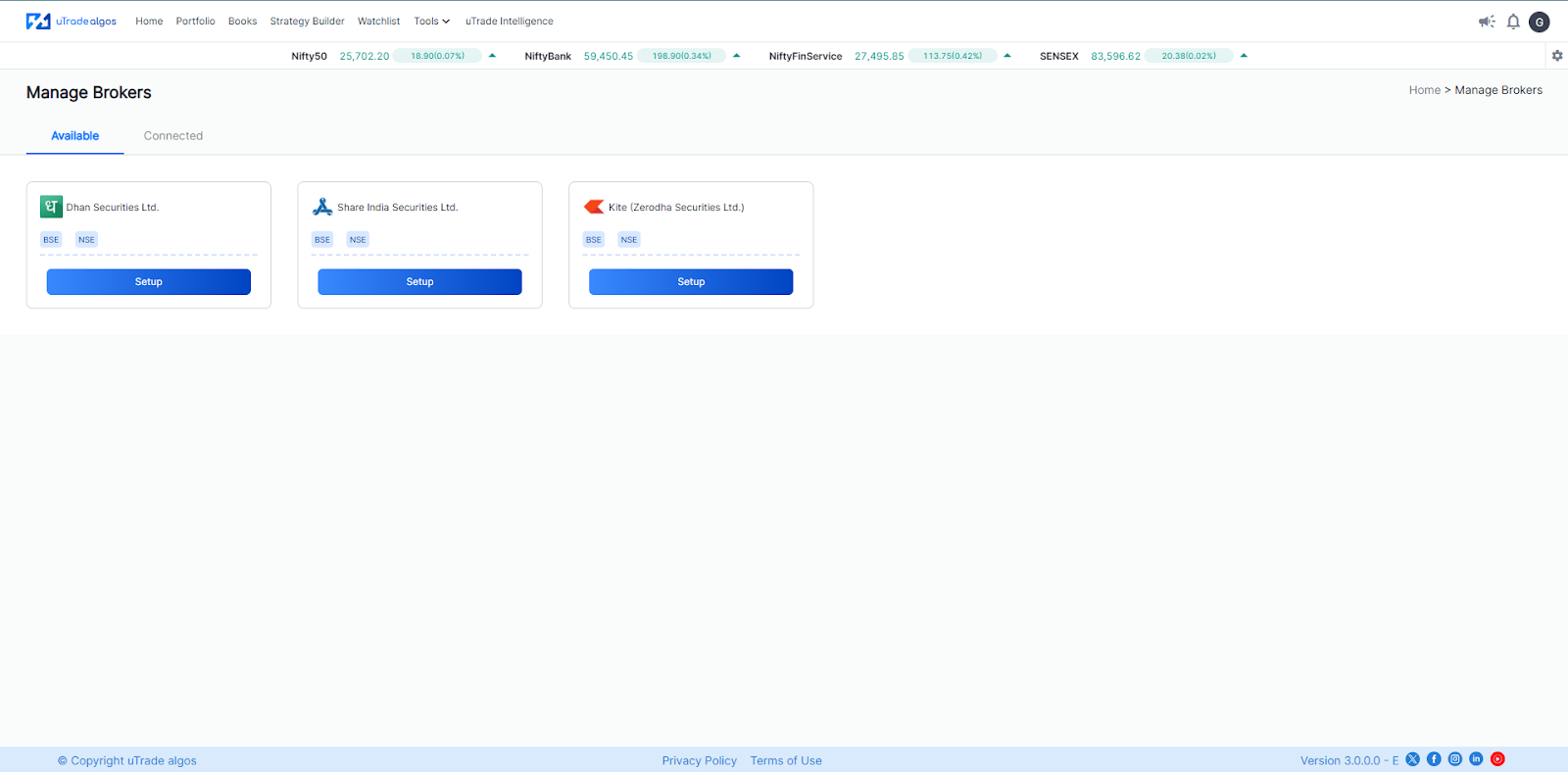This screenshot has width=1568, height=772.
Task: Click the Manage Brokers page heading
Action: click(x=89, y=92)
